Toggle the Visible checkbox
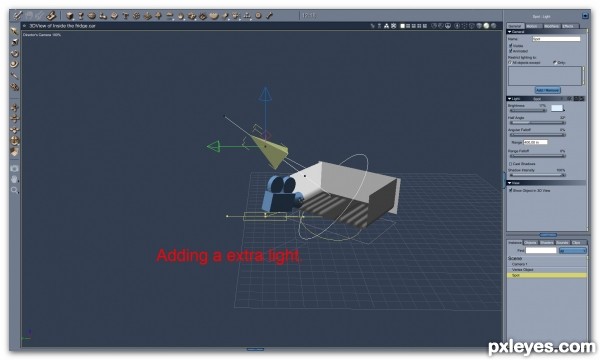 click(x=510, y=46)
